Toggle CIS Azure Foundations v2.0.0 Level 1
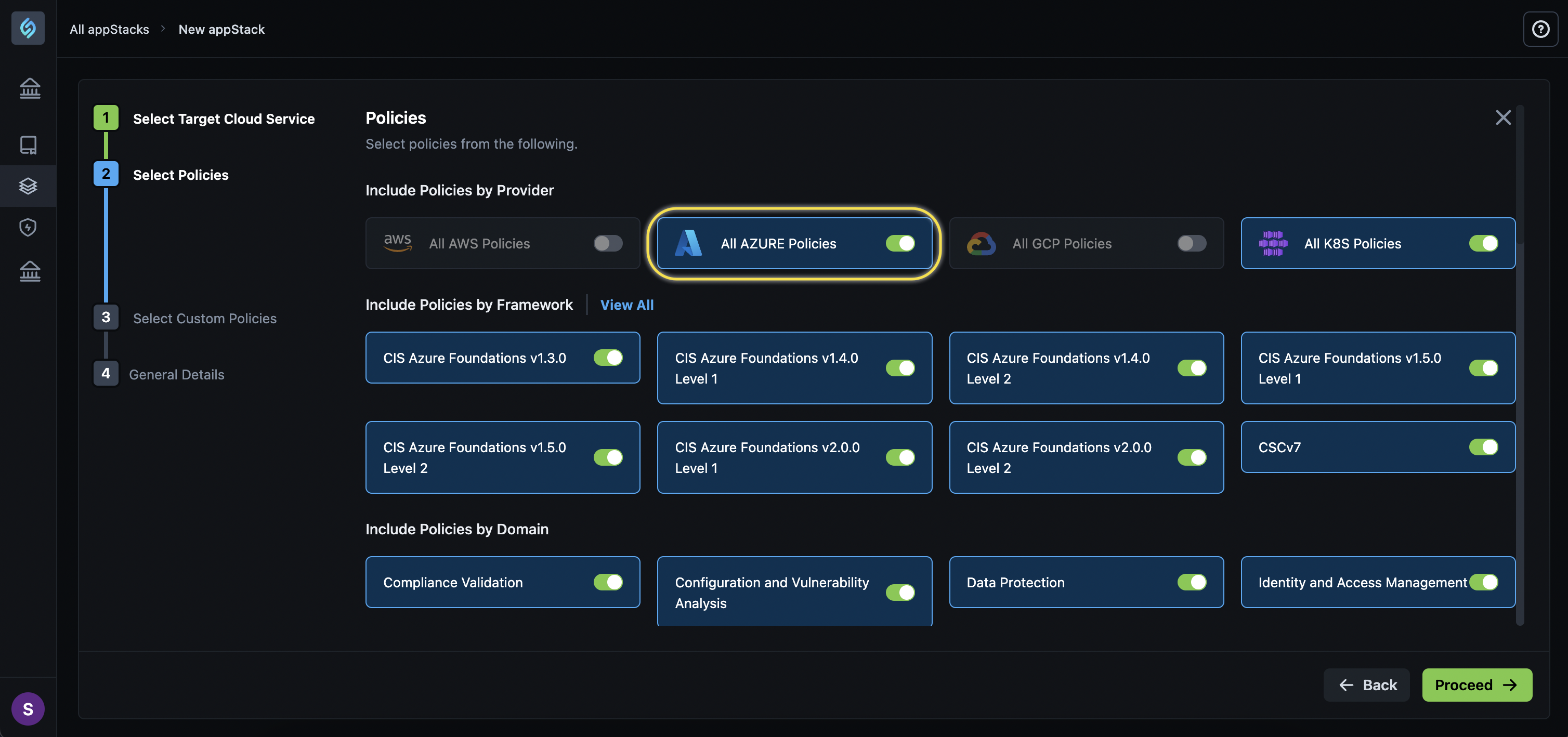This screenshot has height=737, width=1568. click(x=900, y=457)
